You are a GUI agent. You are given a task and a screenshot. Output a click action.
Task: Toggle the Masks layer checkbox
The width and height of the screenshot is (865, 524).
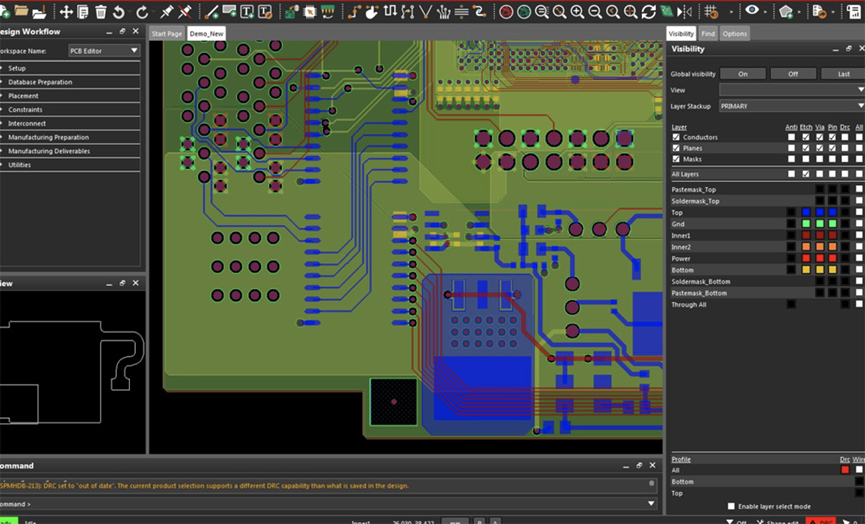pyautogui.click(x=676, y=159)
